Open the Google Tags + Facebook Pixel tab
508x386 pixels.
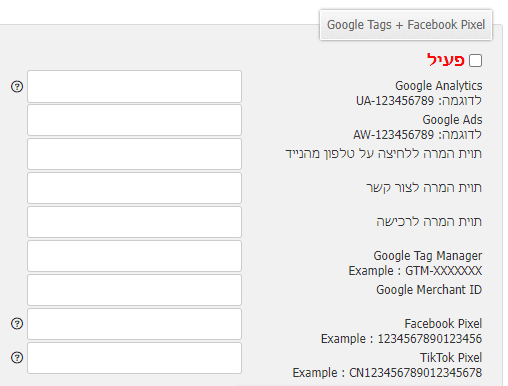[x=406, y=25]
